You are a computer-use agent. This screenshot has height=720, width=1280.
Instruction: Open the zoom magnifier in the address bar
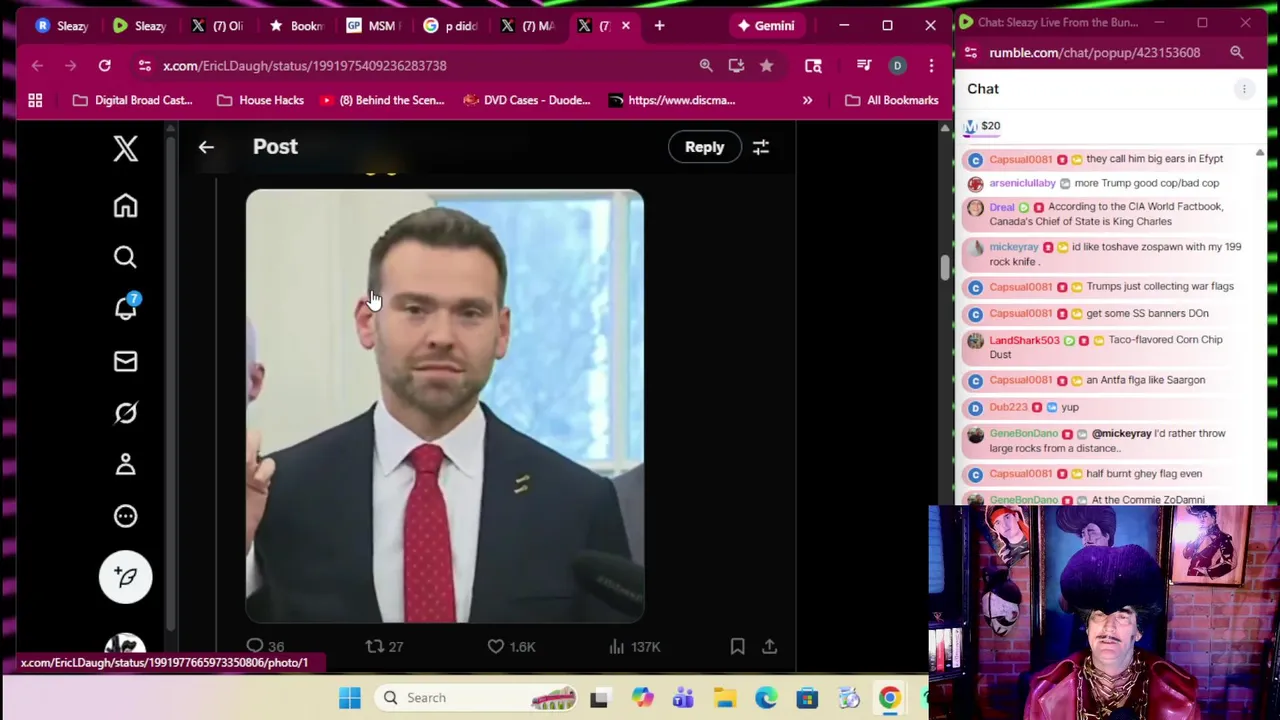click(706, 65)
